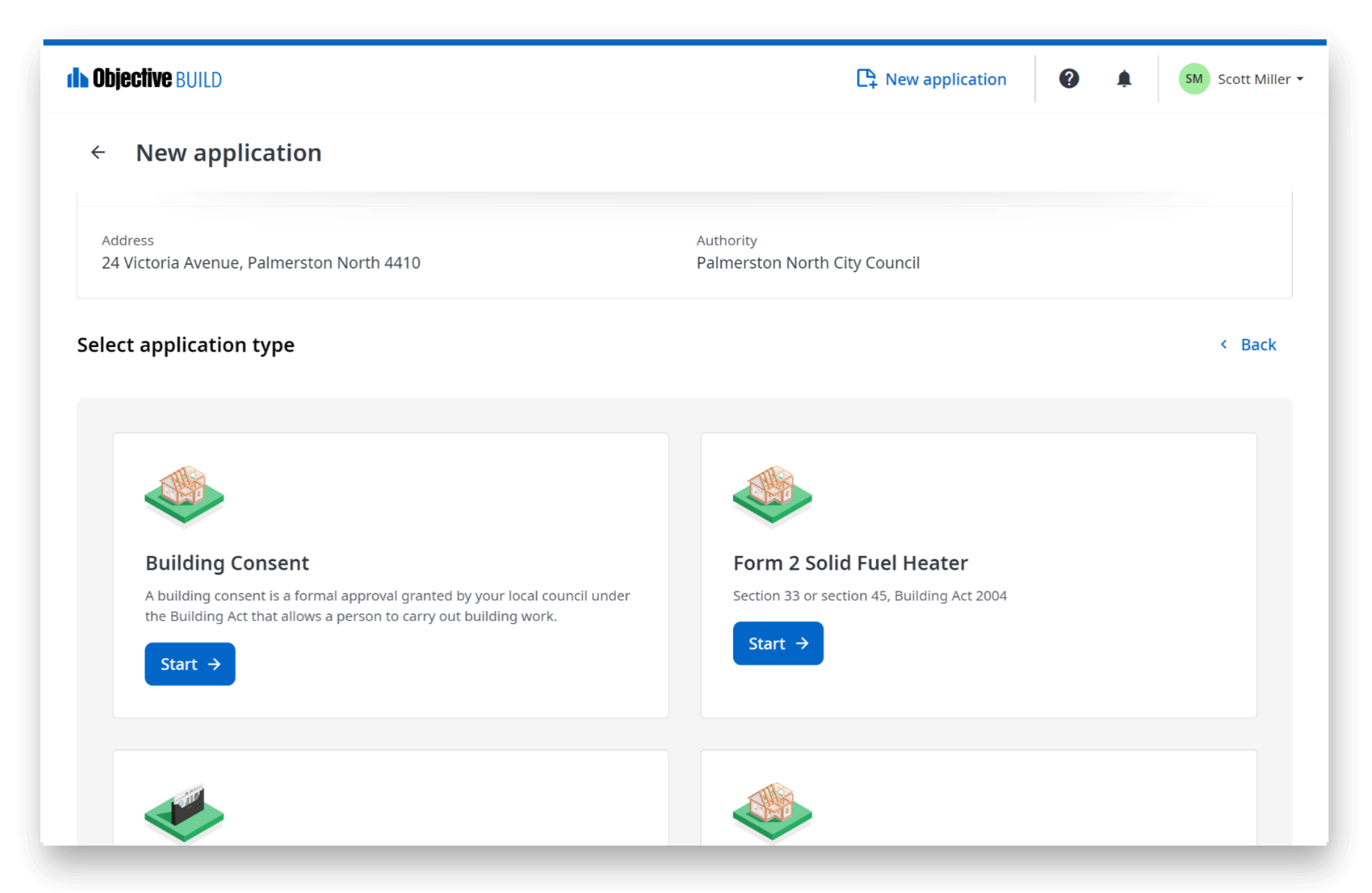Screen dimensions: 1372x893
Task: Click the address field showing Victoria Avenue
Action: pos(260,262)
